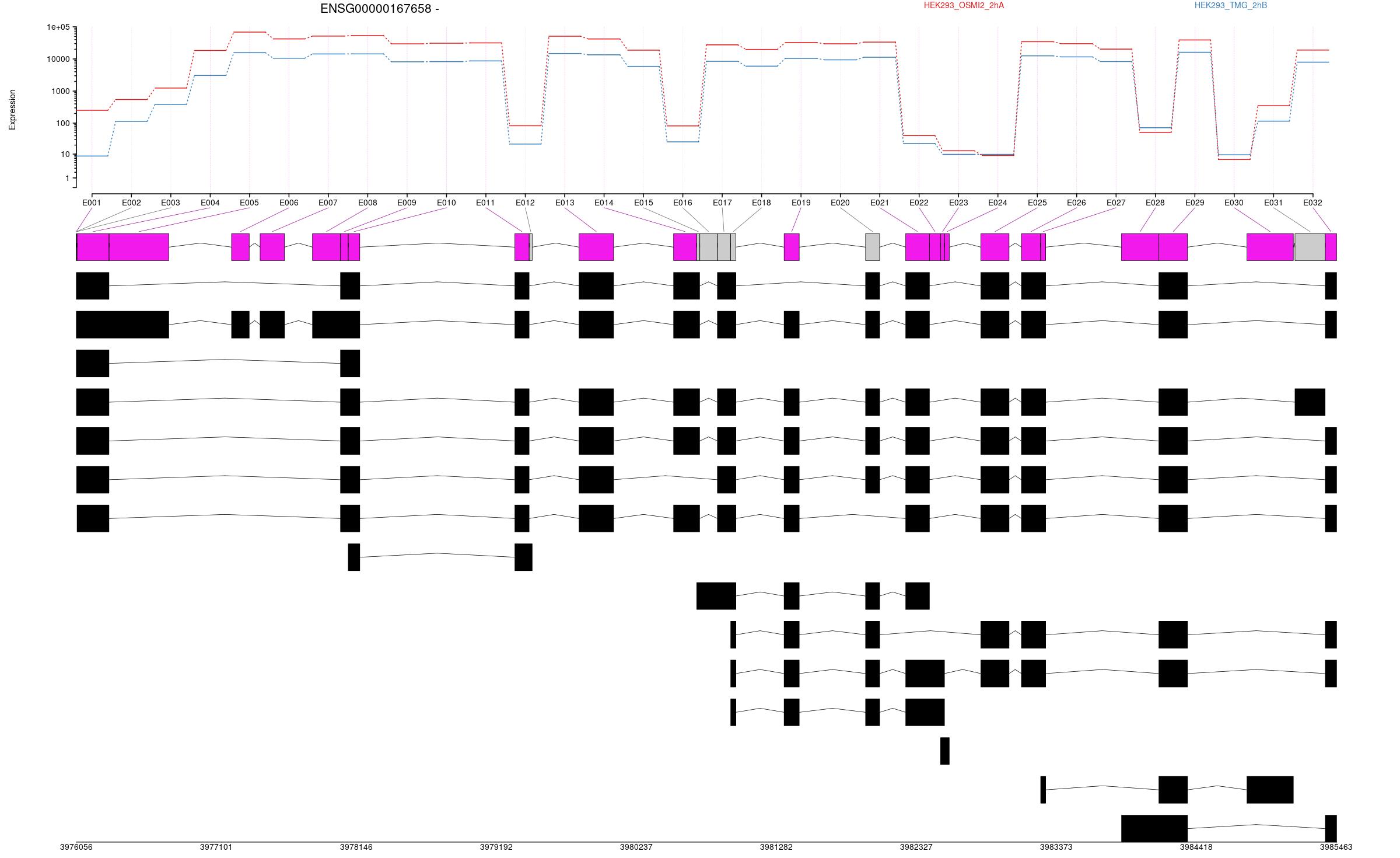The image size is (1400, 858).
Task: Click exon label E016
Action: pyautogui.click(x=682, y=203)
